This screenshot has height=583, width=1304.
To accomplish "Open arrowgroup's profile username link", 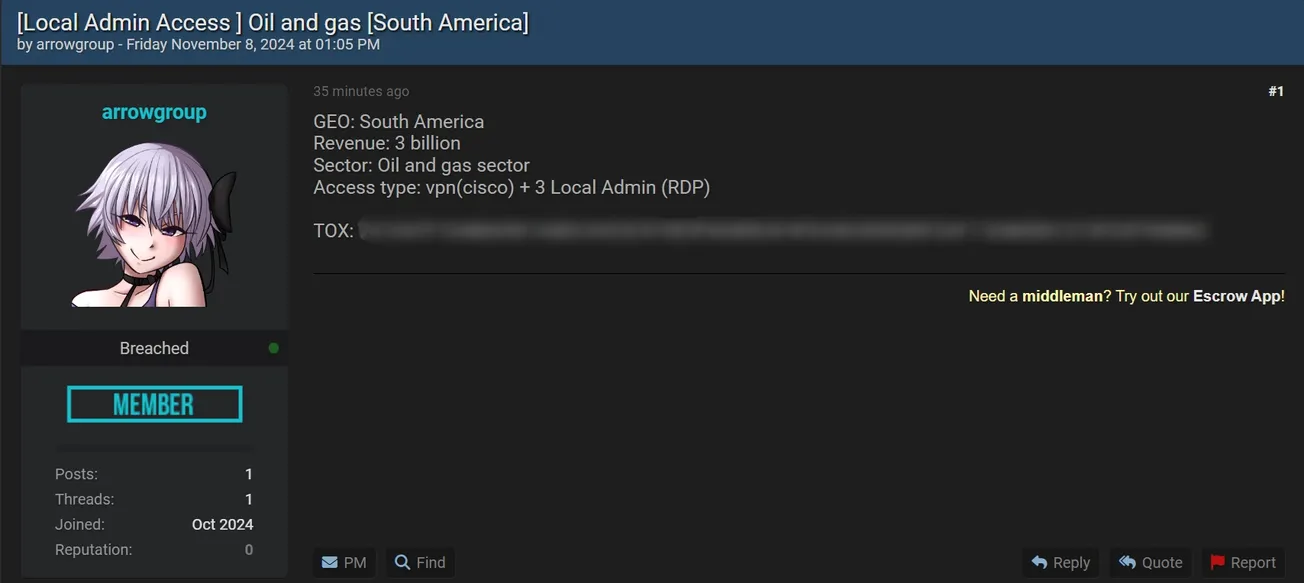I will point(154,112).
